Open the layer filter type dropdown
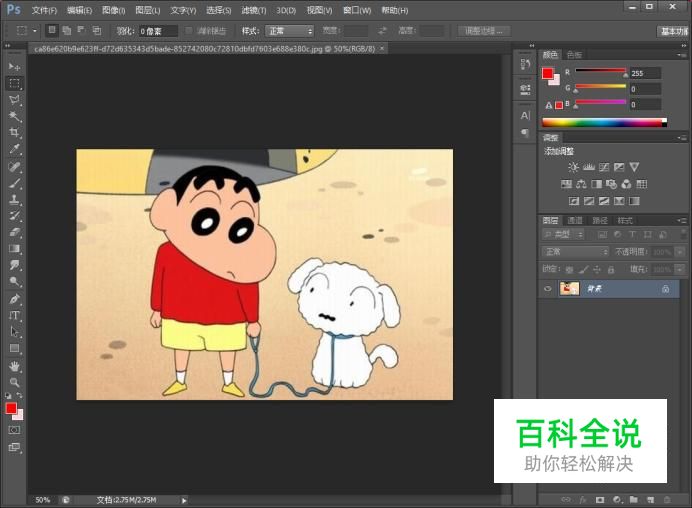 pyautogui.click(x=563, y=234)
